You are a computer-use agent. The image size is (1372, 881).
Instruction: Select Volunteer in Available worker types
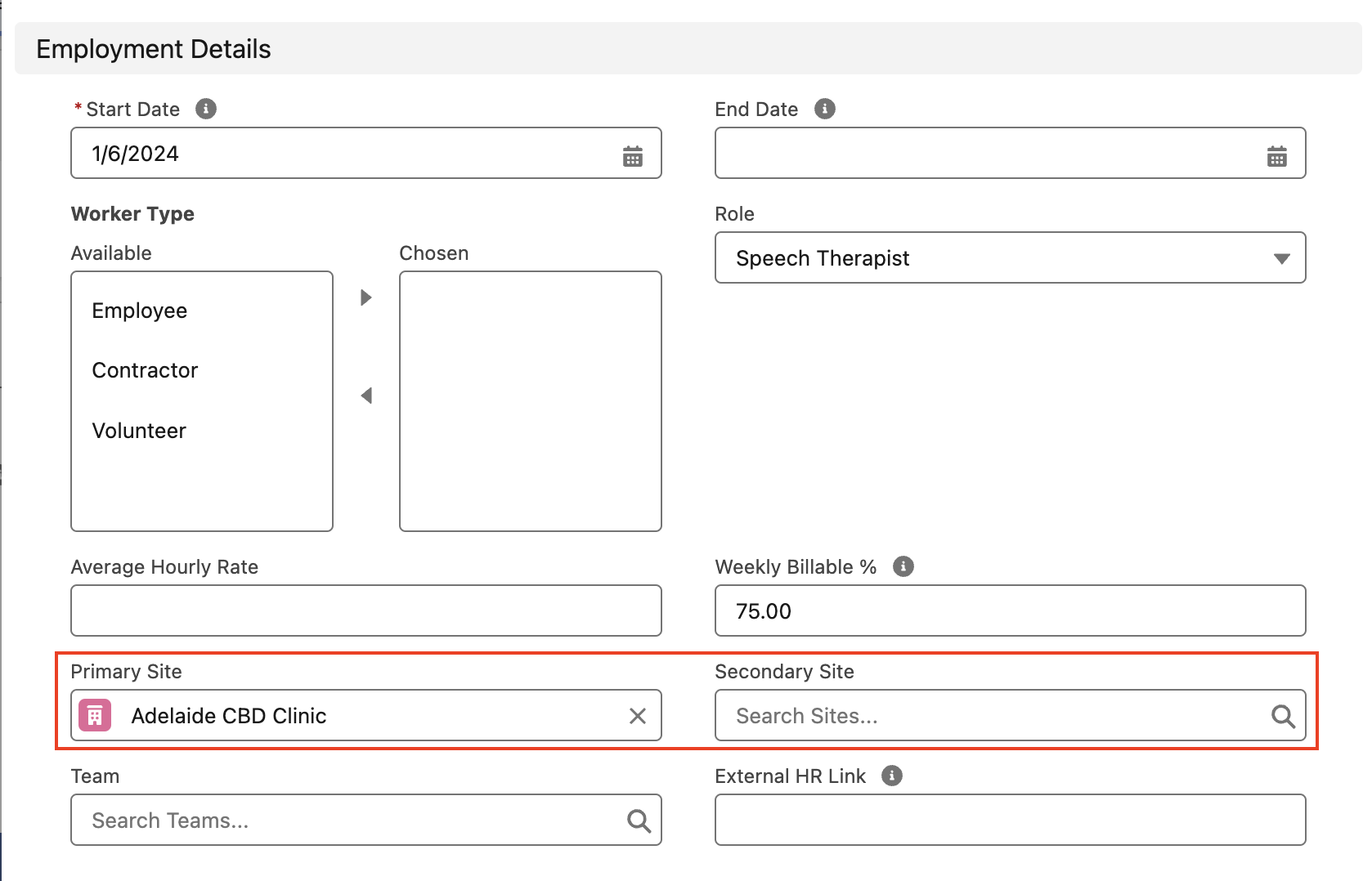point(139,431)
